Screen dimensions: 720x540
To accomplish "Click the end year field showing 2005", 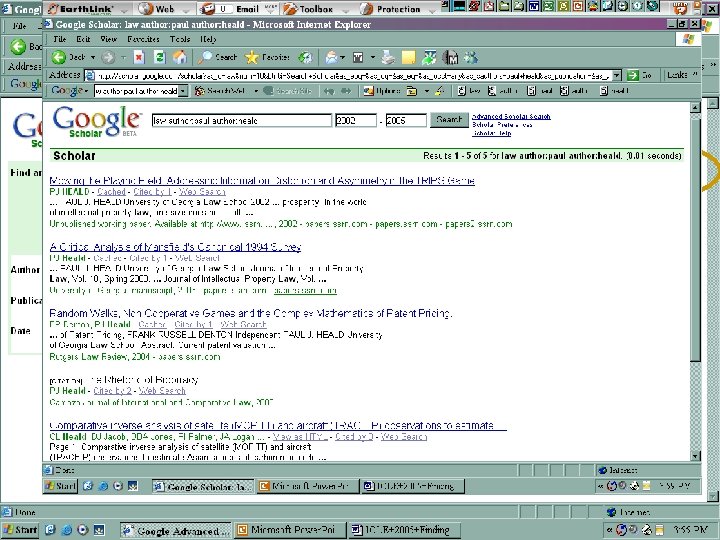I will tap(406, 120).
